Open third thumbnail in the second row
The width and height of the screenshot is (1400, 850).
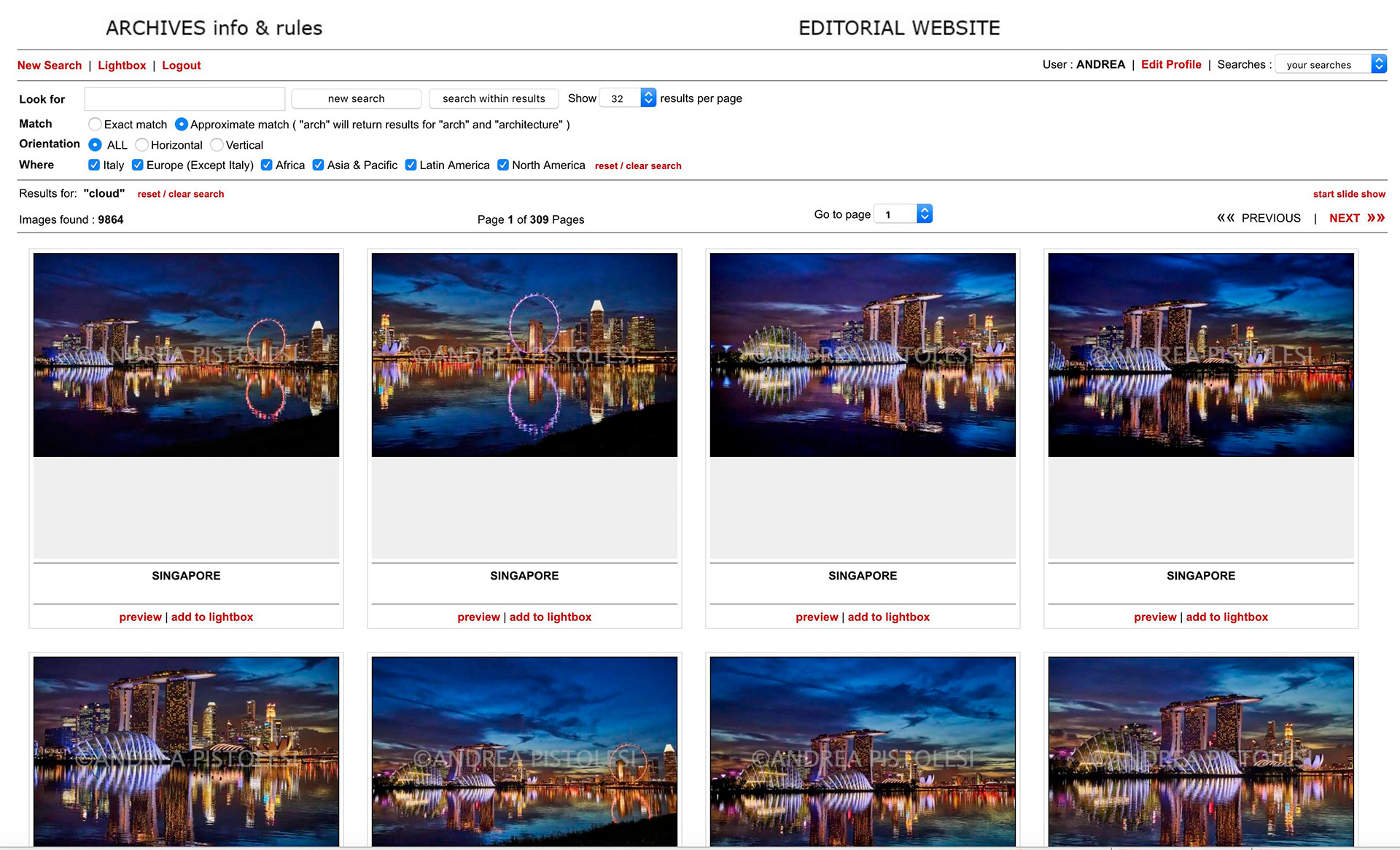coord(863,752)
